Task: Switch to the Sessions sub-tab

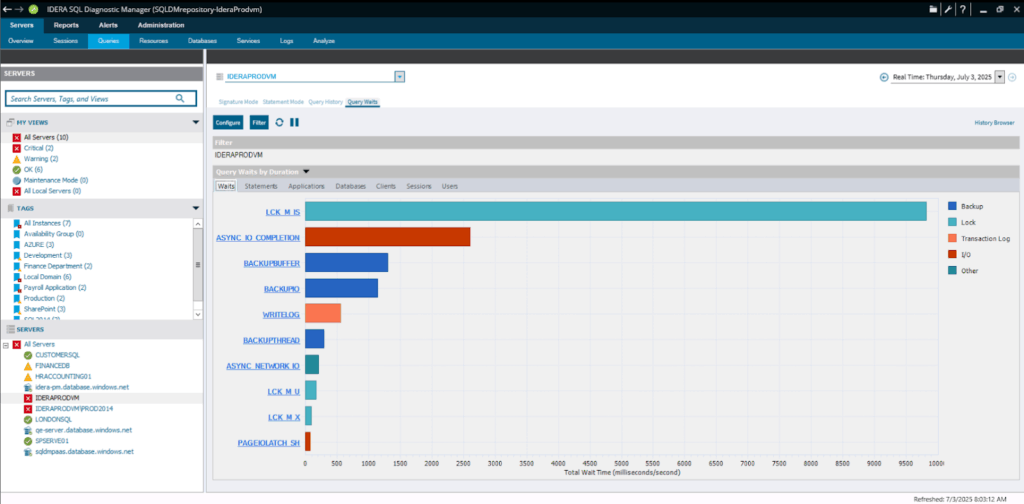Action: pyautogui.click(x=65, y=41)
